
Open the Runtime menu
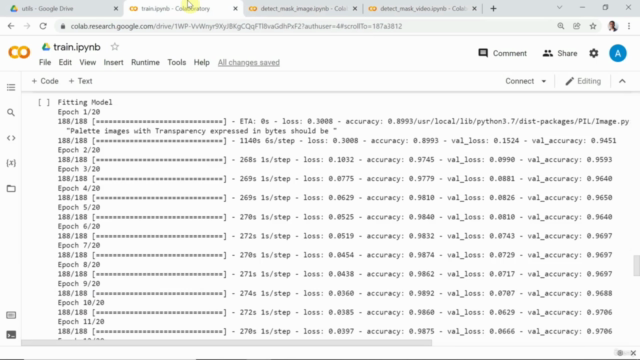click(145, 62)
